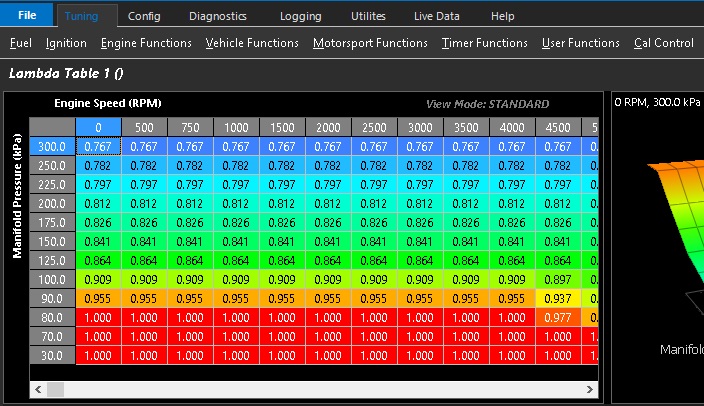The image size is (704, 406).
Task: Select the 175.0 kPa row header
Action: 52,223
